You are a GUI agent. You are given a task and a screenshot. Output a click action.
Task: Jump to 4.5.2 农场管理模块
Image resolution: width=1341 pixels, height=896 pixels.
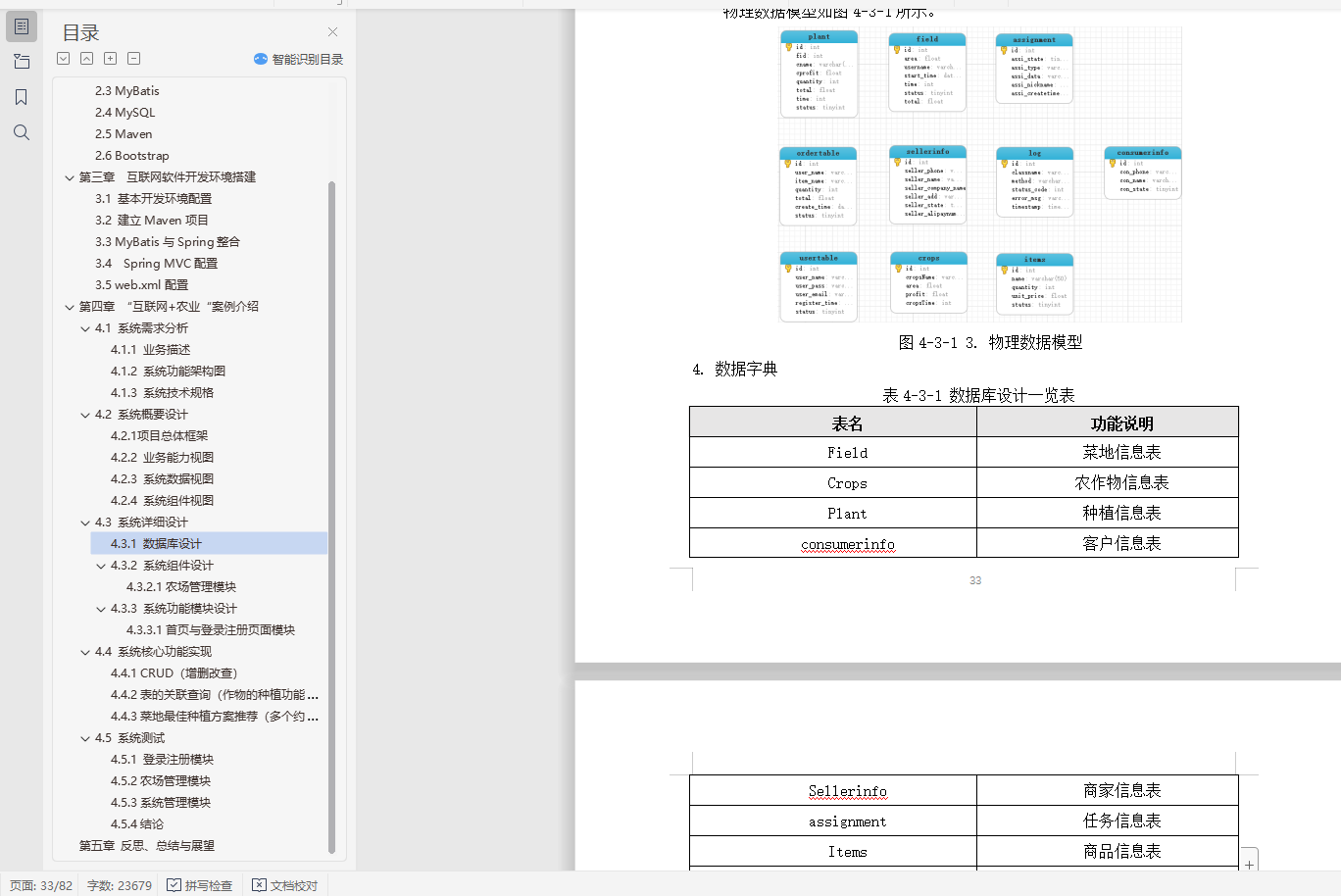tap(160, 781)
